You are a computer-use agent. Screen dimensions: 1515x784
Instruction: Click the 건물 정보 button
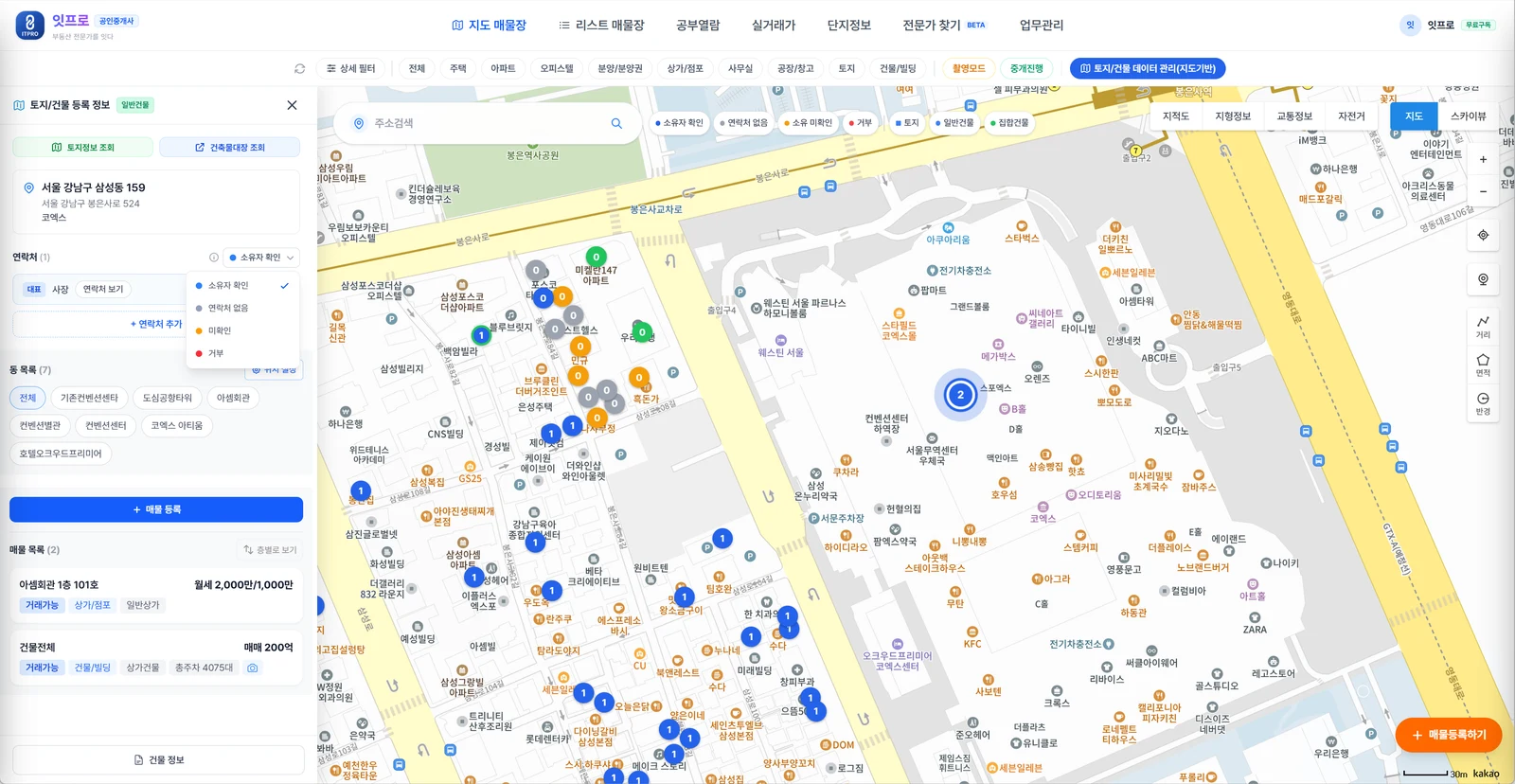(159, 760)
